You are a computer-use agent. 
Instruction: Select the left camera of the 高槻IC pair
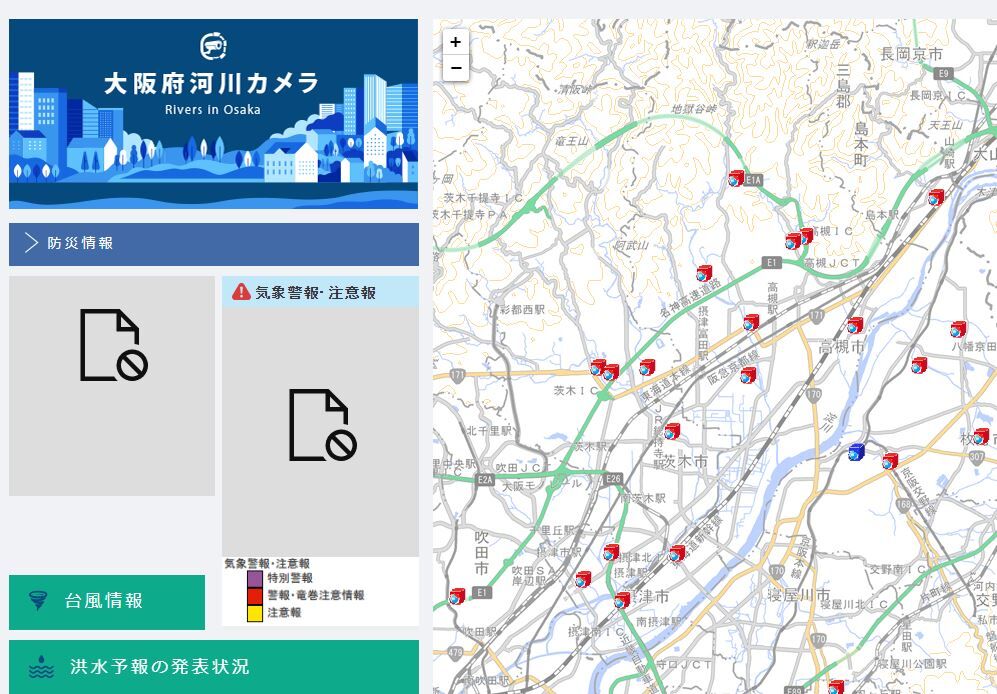tap(793, 241)
